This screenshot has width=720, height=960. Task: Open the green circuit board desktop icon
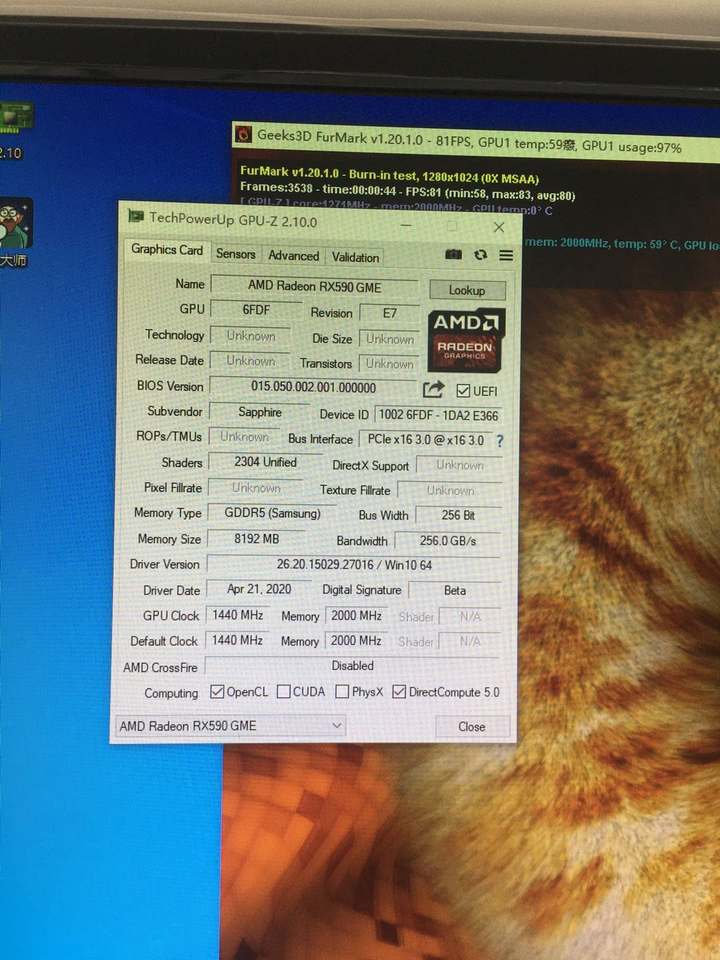click(x=15, y=118)
